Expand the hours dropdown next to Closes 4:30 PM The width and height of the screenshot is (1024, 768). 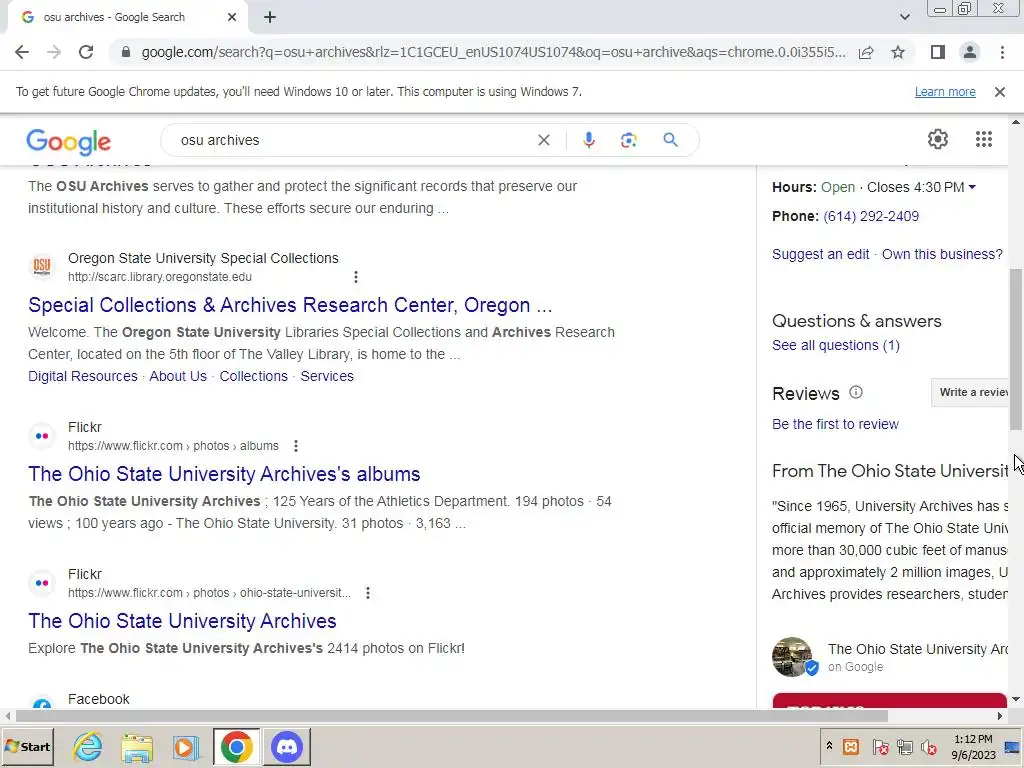972,187
